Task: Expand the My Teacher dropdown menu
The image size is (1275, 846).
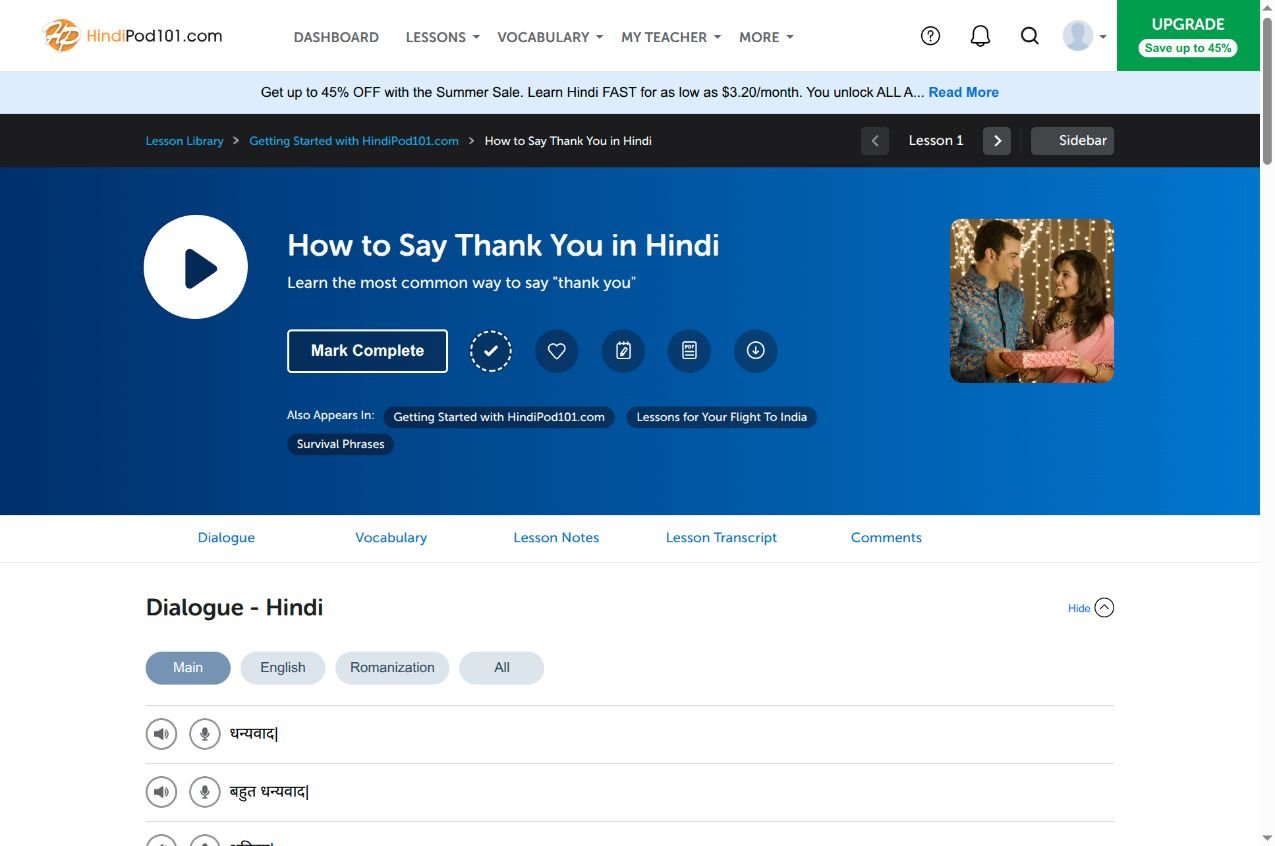Action: pyautogui.click(x=671, y=37)
